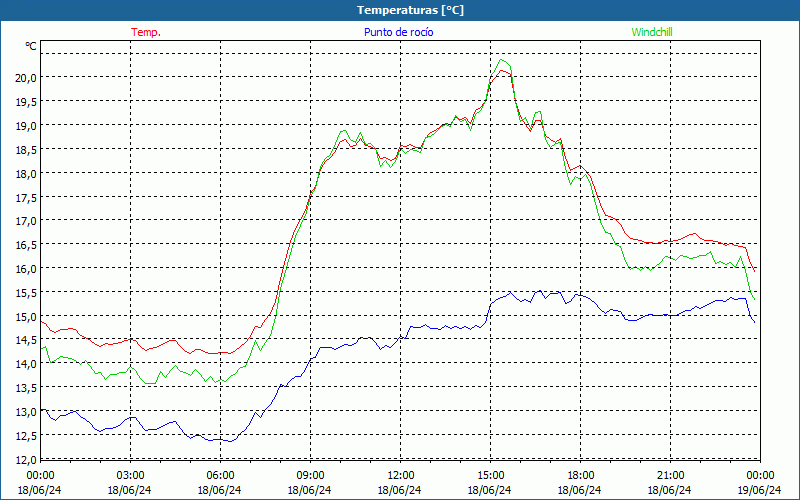Click the 15,5 y-axis value
Screen dimensions: 800x500
click(x=26, y=292)
